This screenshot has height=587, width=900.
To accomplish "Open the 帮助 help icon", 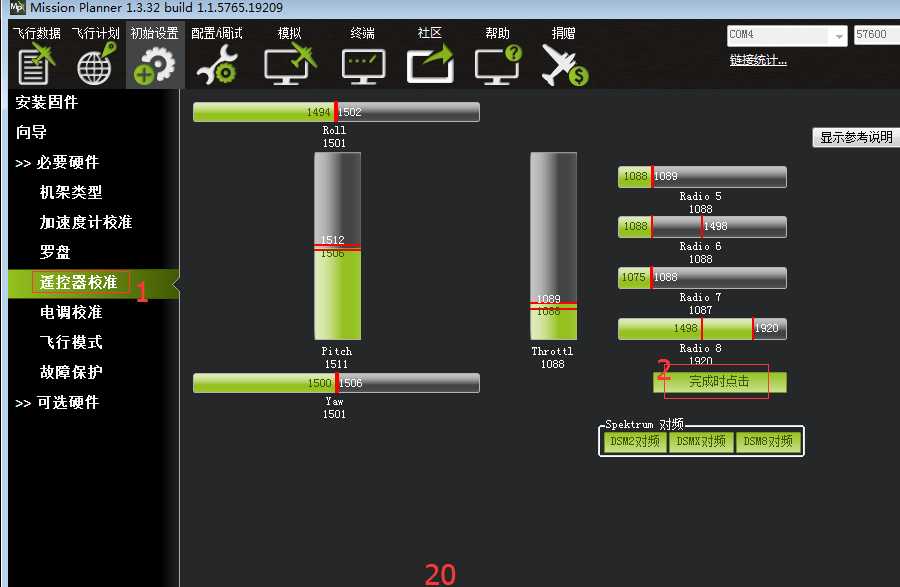I will point(497,65).
